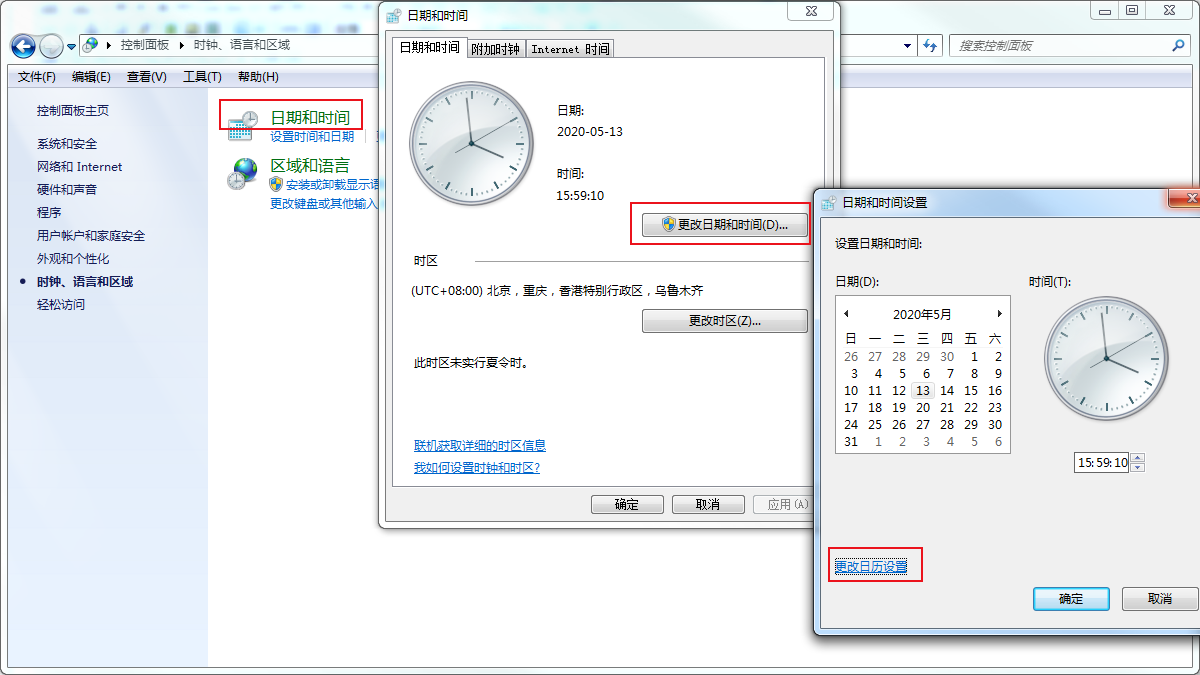Open 网络和 Internet category in the sidebar

tap(80, 167)
